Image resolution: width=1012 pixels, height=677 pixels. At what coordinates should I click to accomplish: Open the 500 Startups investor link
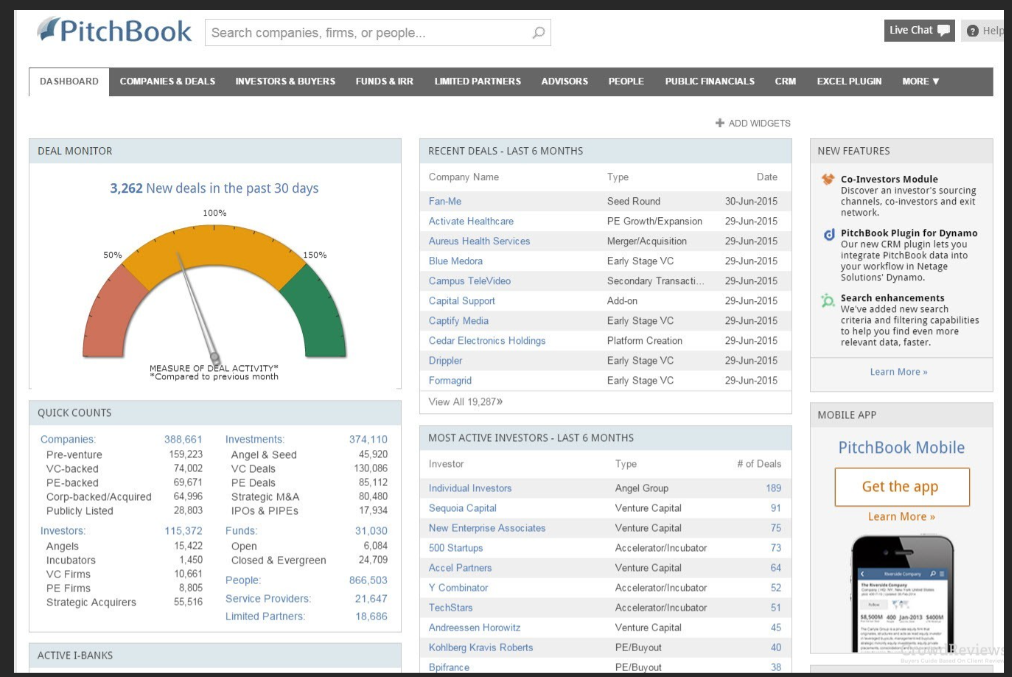click(456, 548)
